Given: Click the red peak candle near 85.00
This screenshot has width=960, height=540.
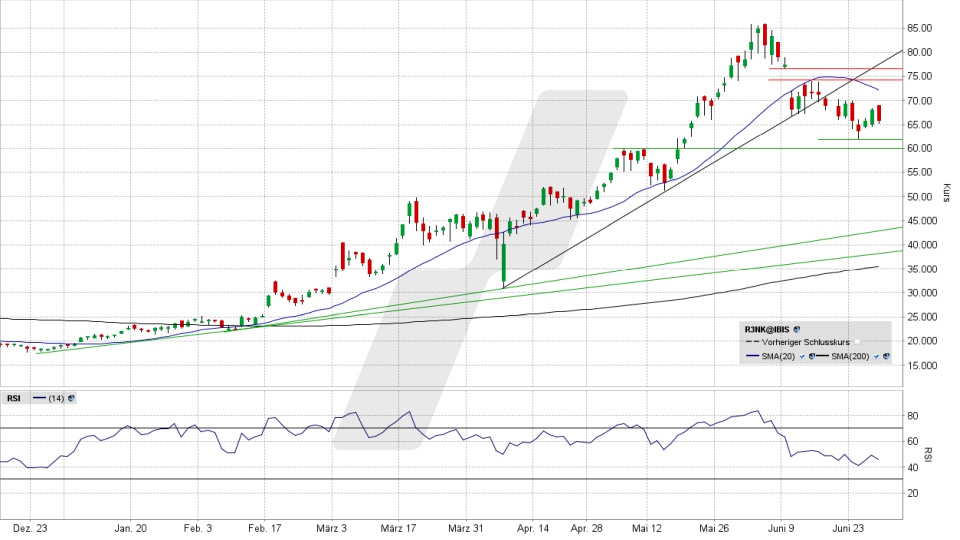Looking at the screenshot, I should click(x=765, y=34).
